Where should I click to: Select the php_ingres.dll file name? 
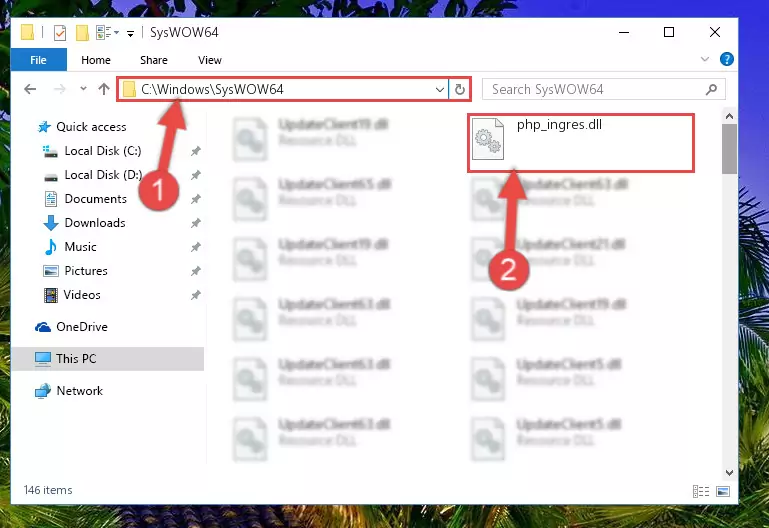coord(559,125)
